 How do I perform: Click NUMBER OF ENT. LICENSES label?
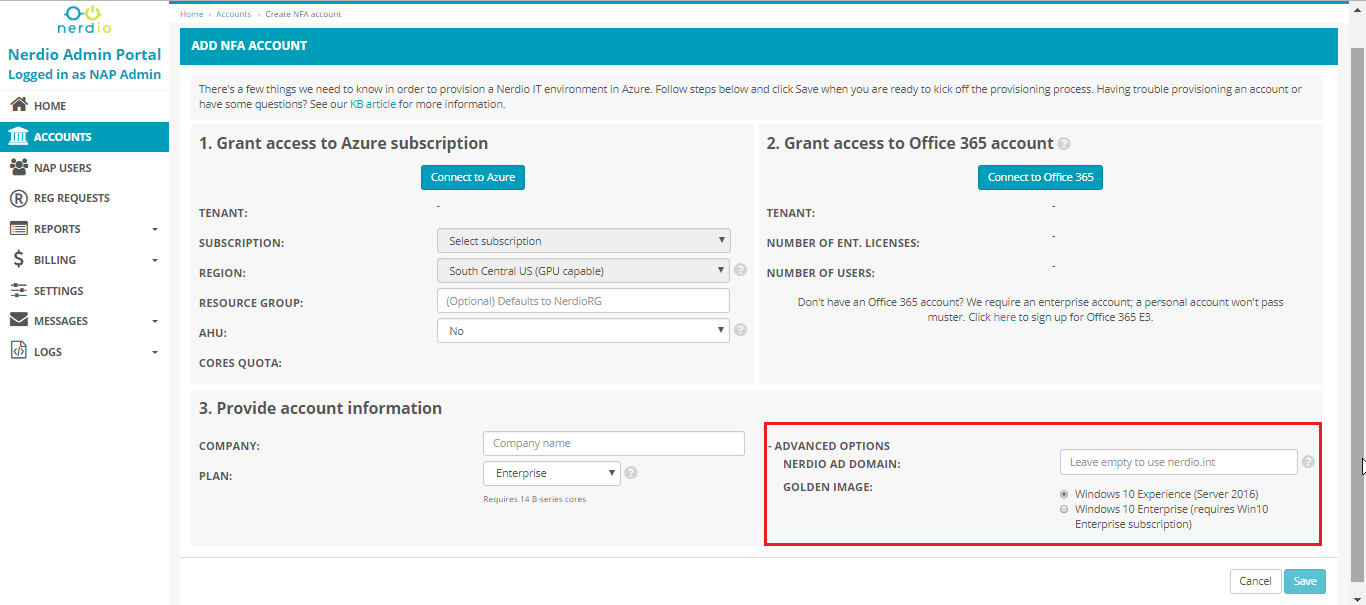pos(843,243)
